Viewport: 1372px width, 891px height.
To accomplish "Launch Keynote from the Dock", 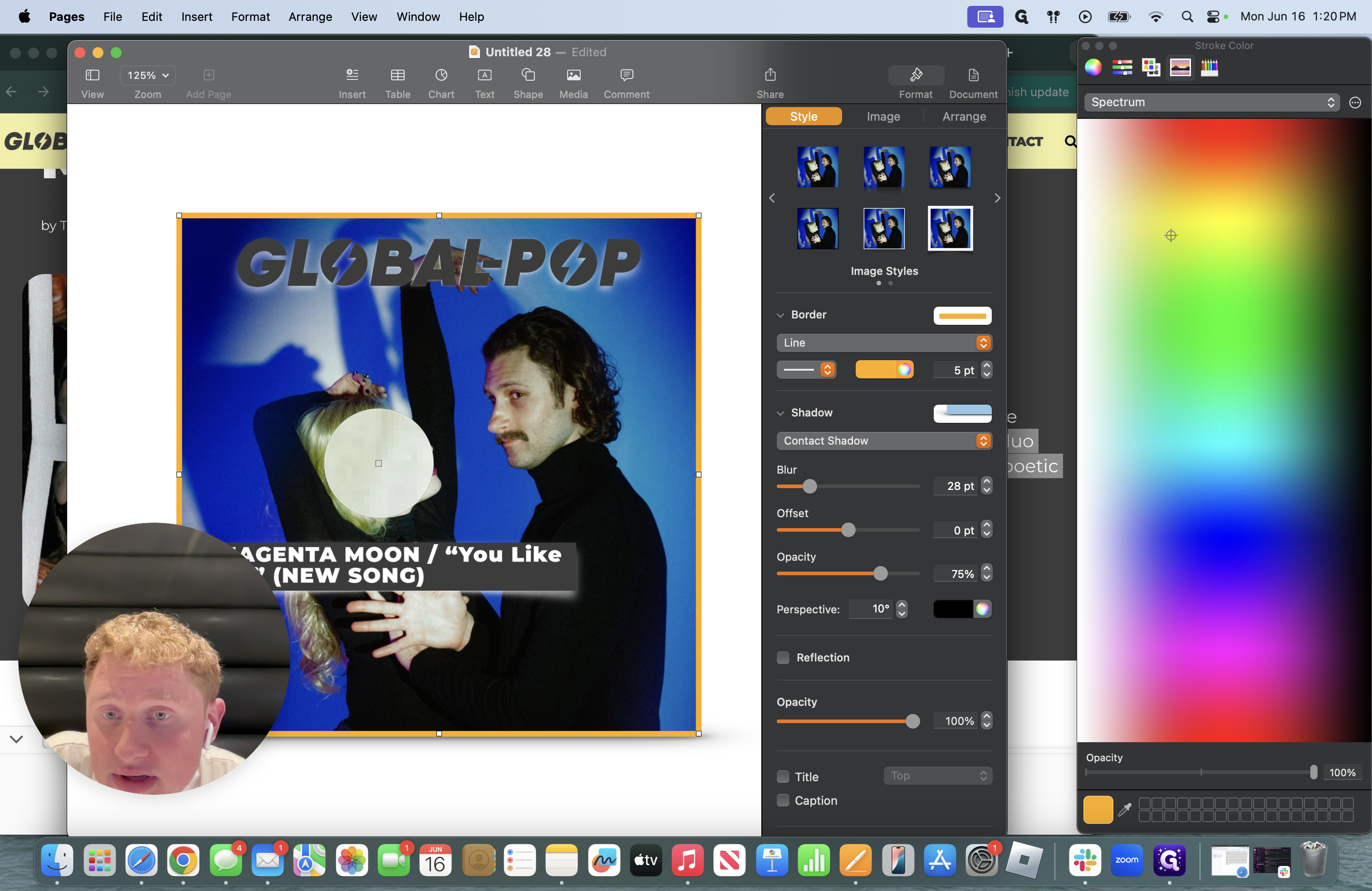I will coord(772,861).
